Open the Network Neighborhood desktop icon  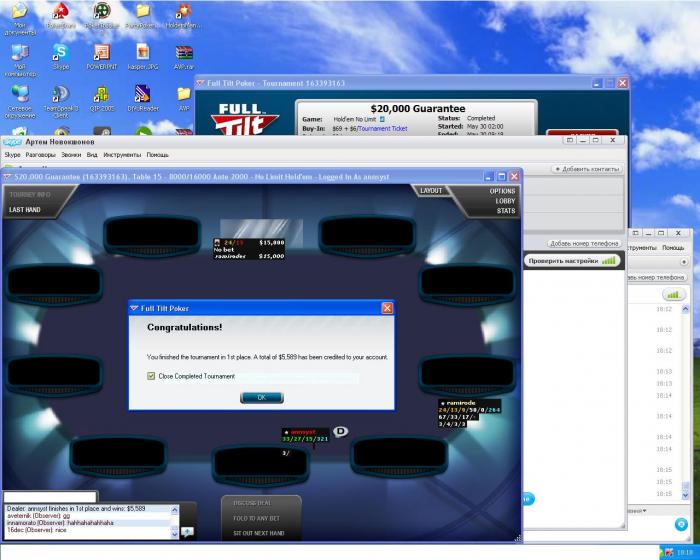pyautogui.click(x=20, y=101)
